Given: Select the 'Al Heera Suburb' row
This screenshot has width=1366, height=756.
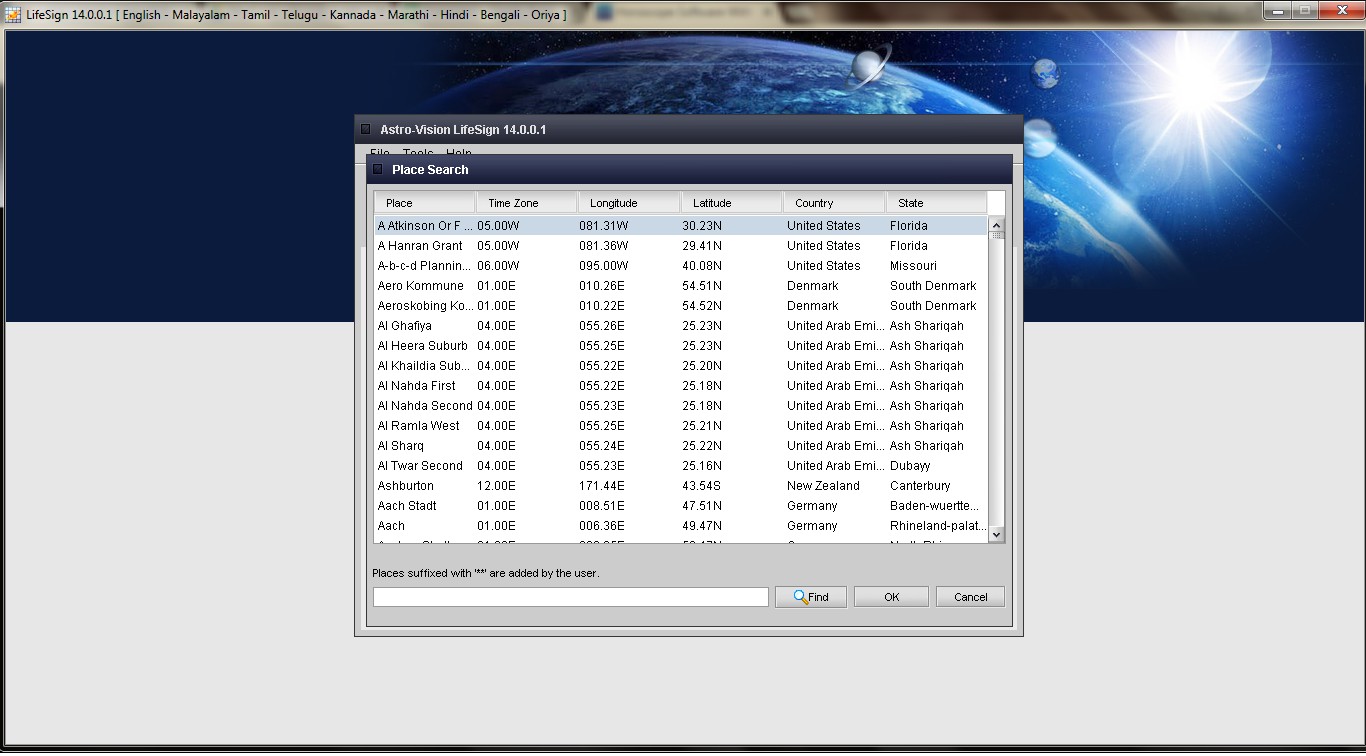Looking at the screenshot, I should (681, 346).
